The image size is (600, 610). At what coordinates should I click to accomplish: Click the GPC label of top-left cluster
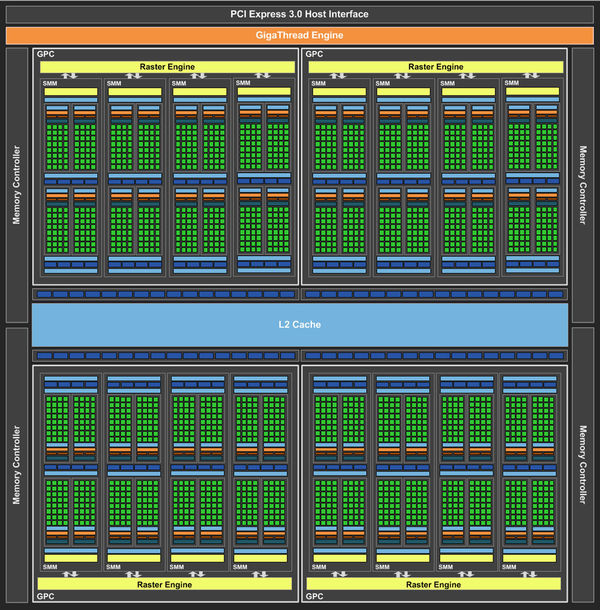pyautogui.click(x=45, y=53)
